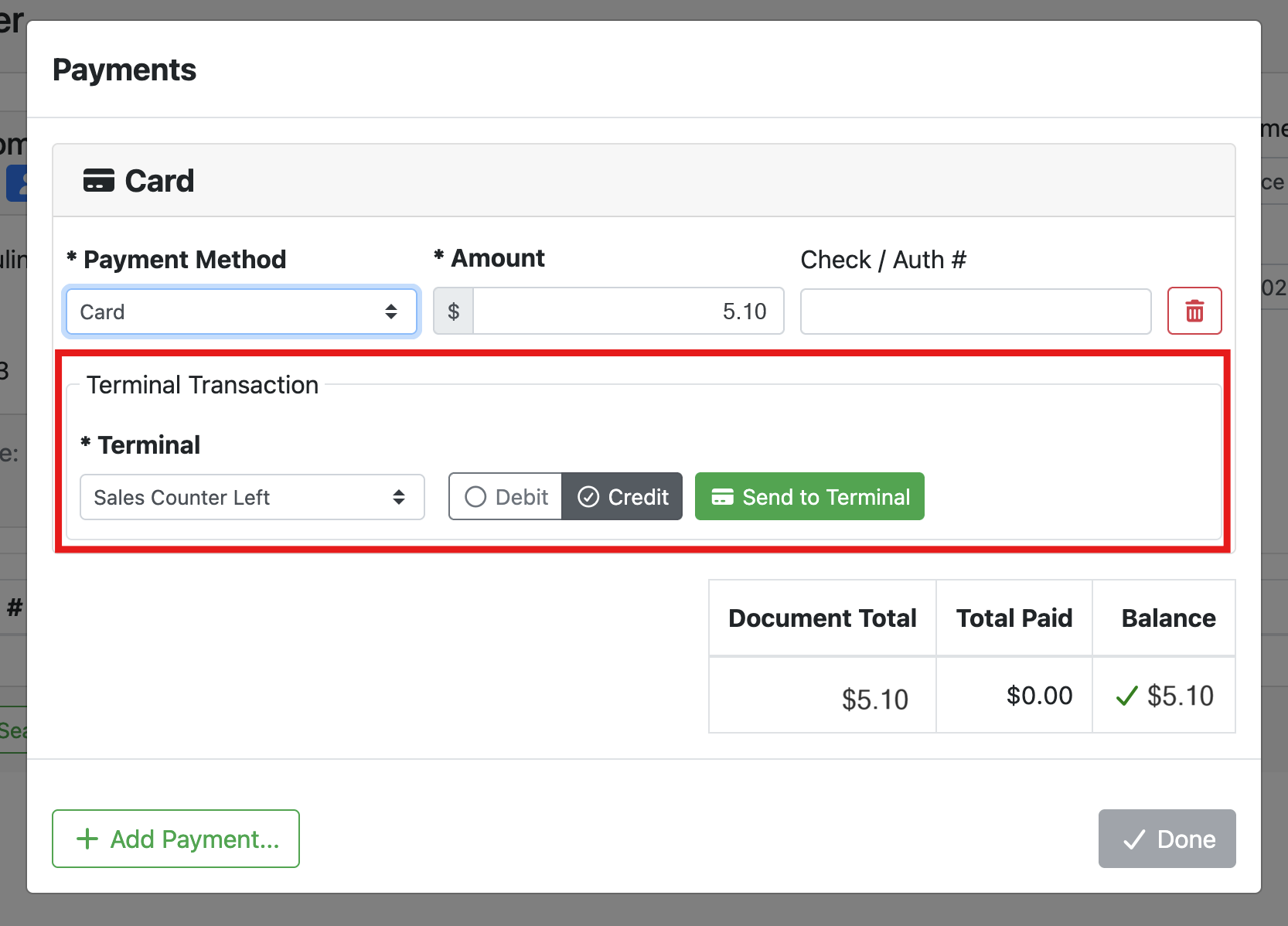This screenshot has height=926, width=1288.
Task: Click the checkmark icon on Done button
Action: coord(1133,839)
